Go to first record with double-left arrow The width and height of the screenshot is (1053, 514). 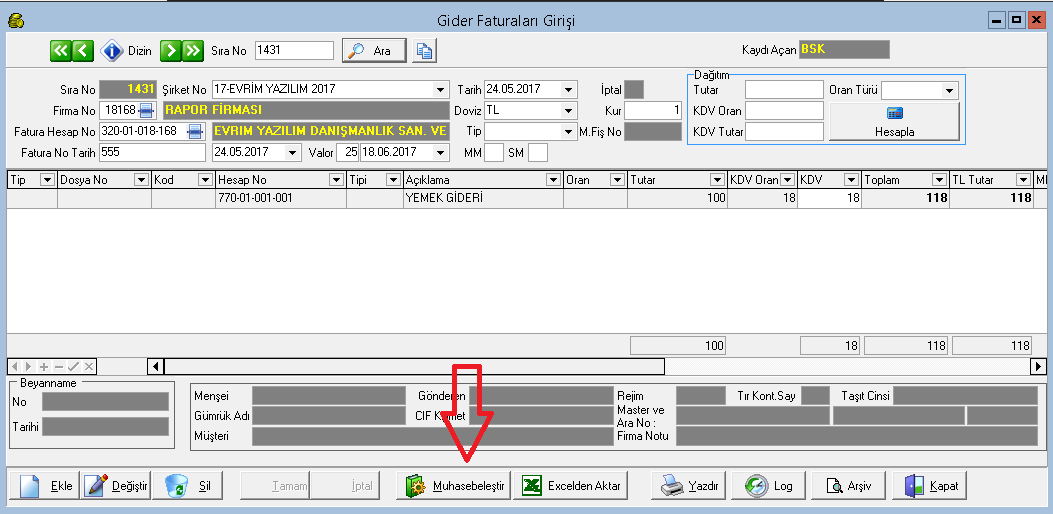(60, 50)
